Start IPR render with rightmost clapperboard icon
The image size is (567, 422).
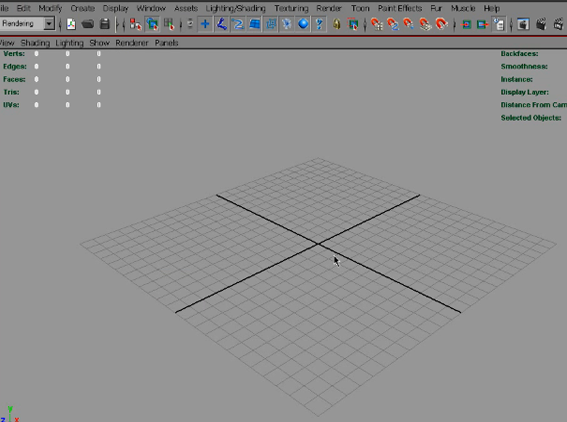559,24
